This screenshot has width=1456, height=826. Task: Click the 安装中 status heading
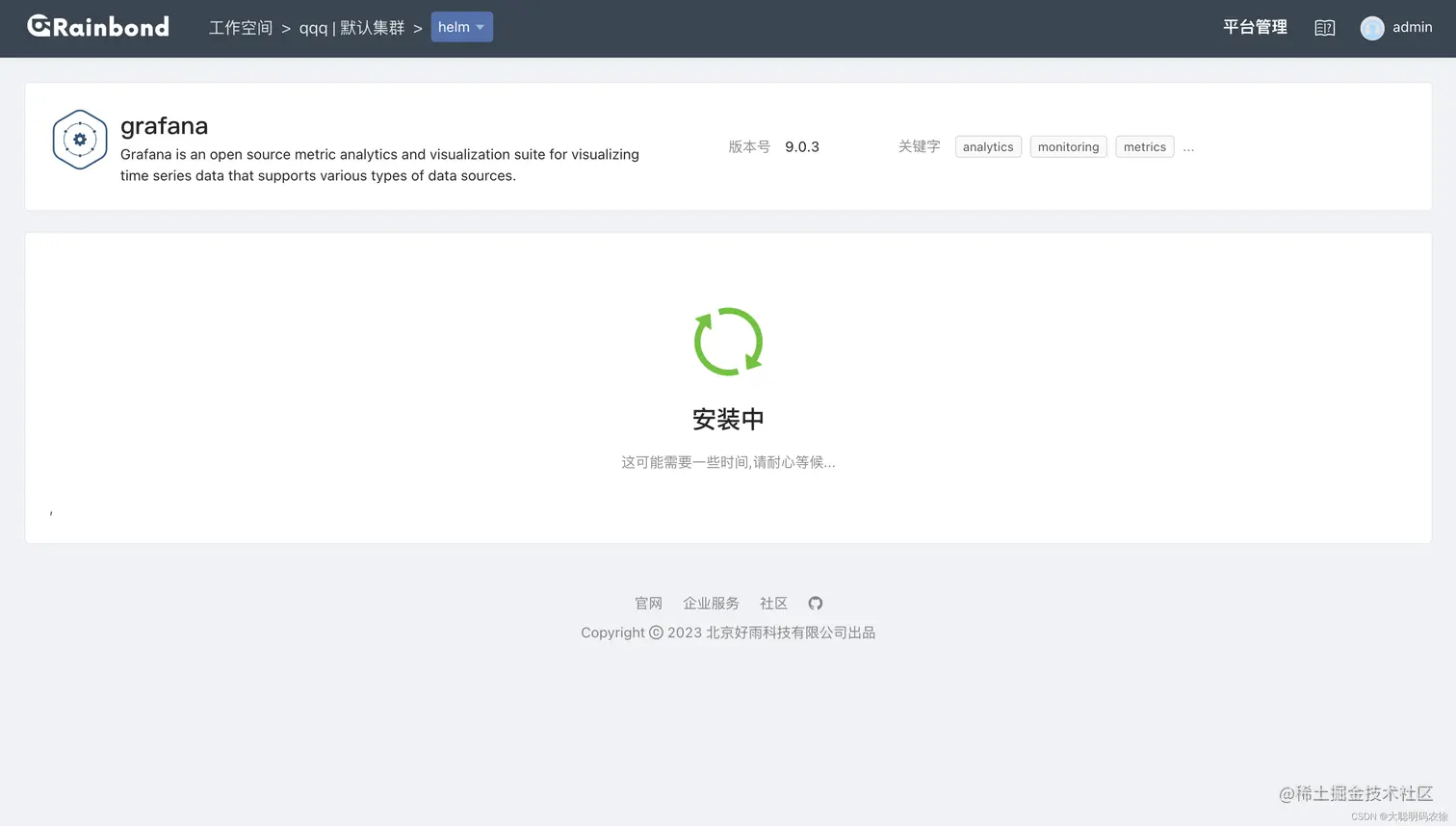tap(728, 420)
